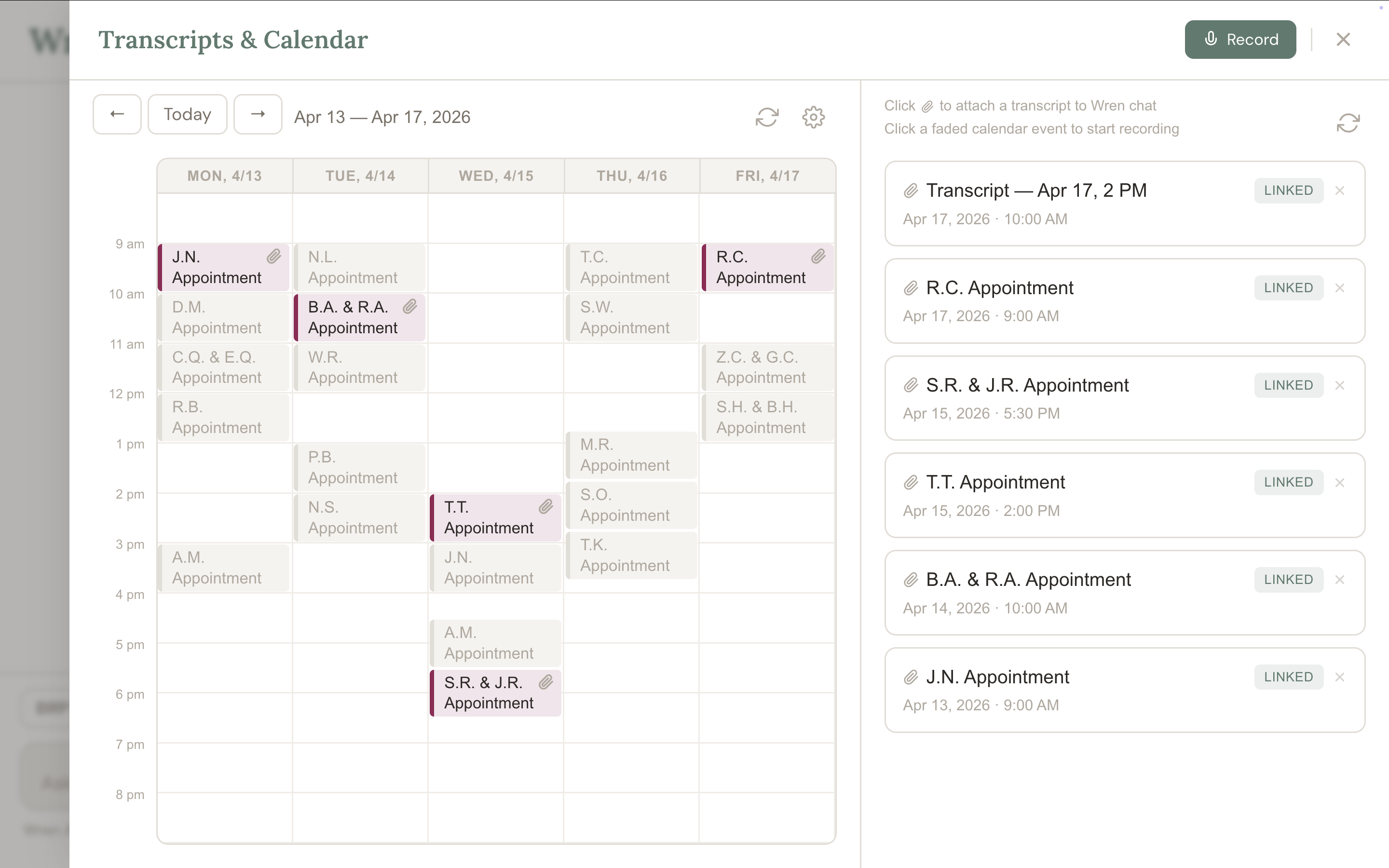This screenshot has height=868, width=1389.
Task: Attach J.N. Monday event transcript paperclip
Action: 274,257
